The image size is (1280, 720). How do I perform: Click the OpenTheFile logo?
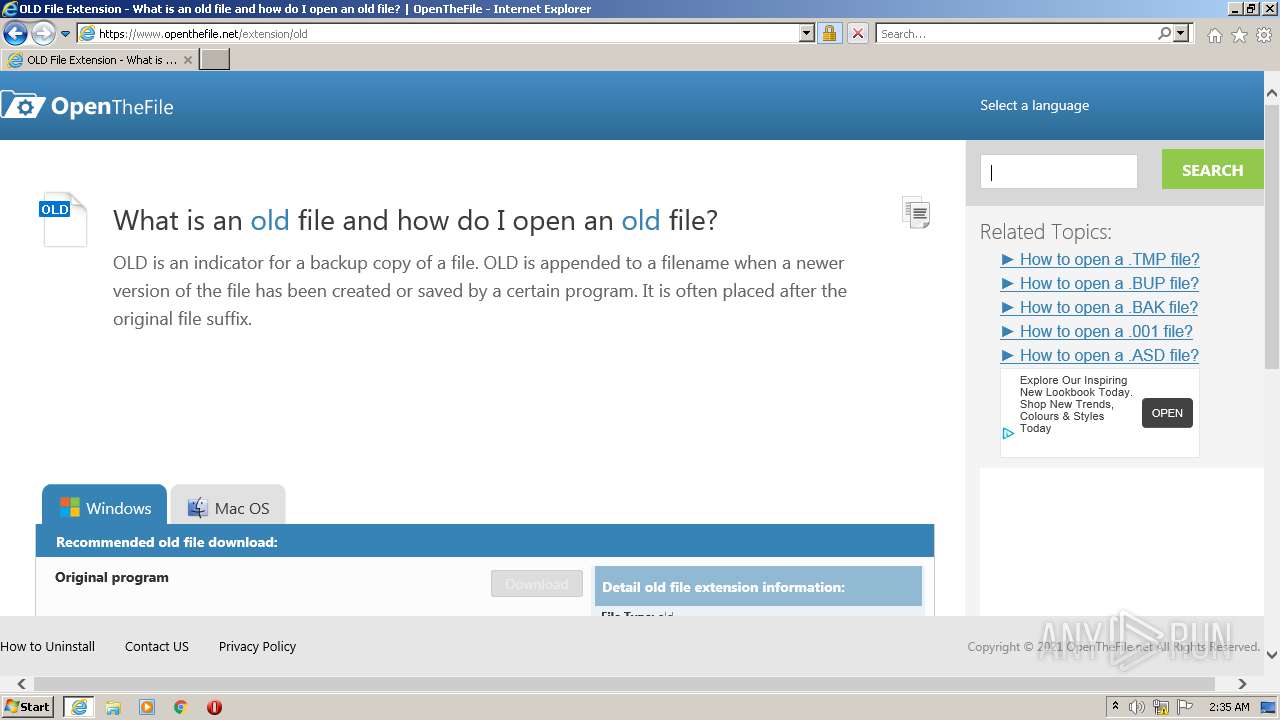click(87, 106)
